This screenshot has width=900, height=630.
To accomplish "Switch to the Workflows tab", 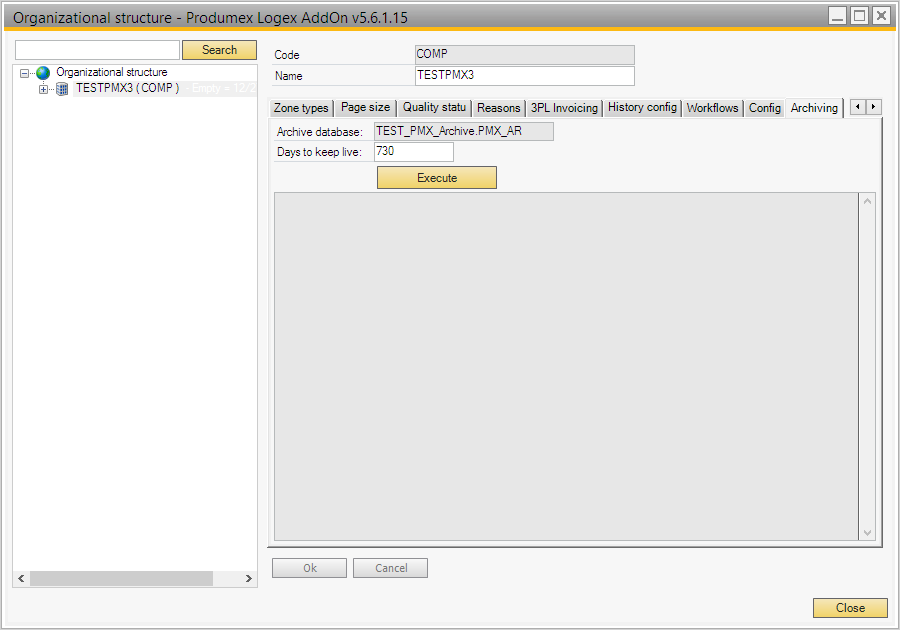I will click(x=712, y=108).
